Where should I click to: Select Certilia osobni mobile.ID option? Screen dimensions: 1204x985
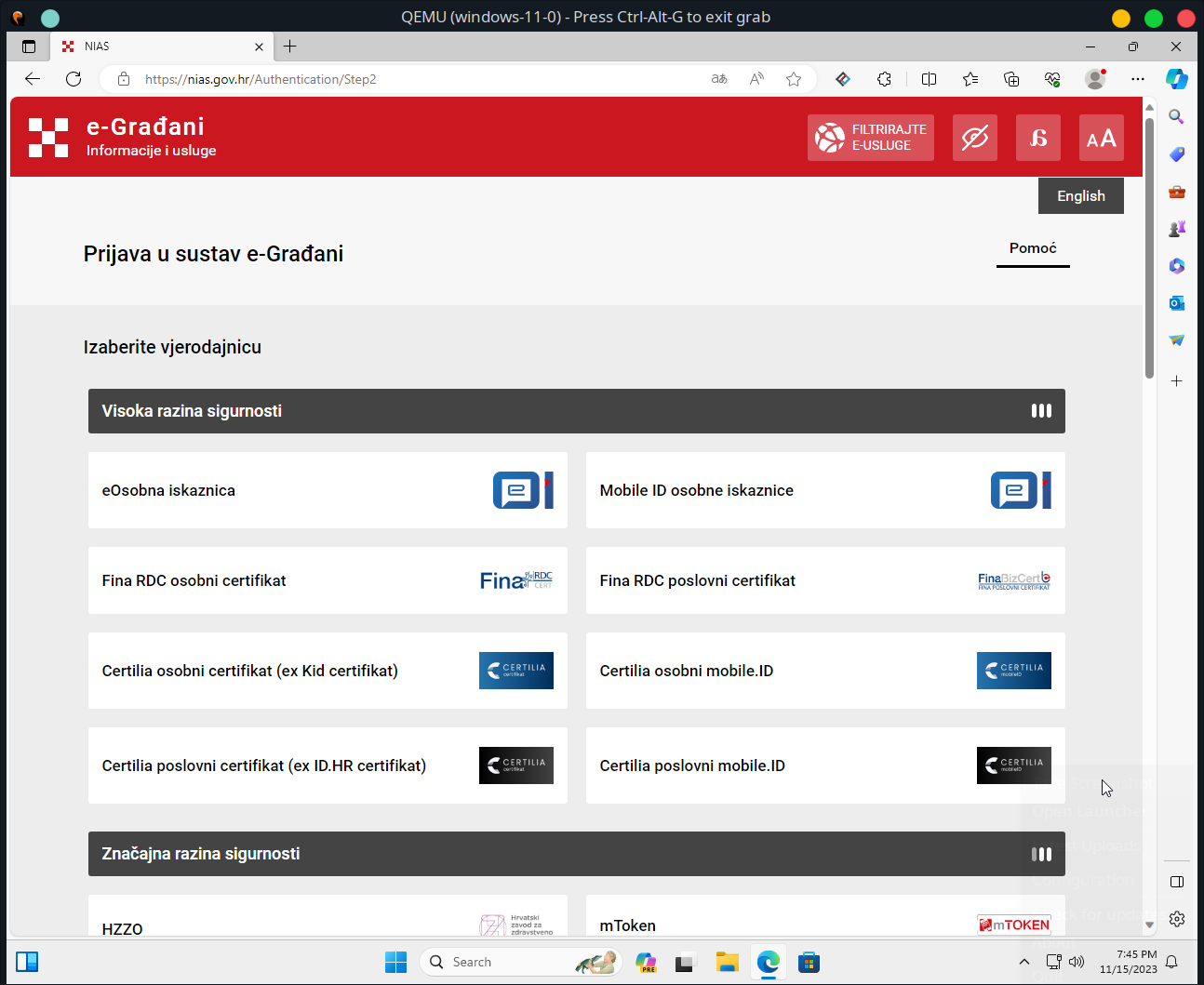(825, 671)
